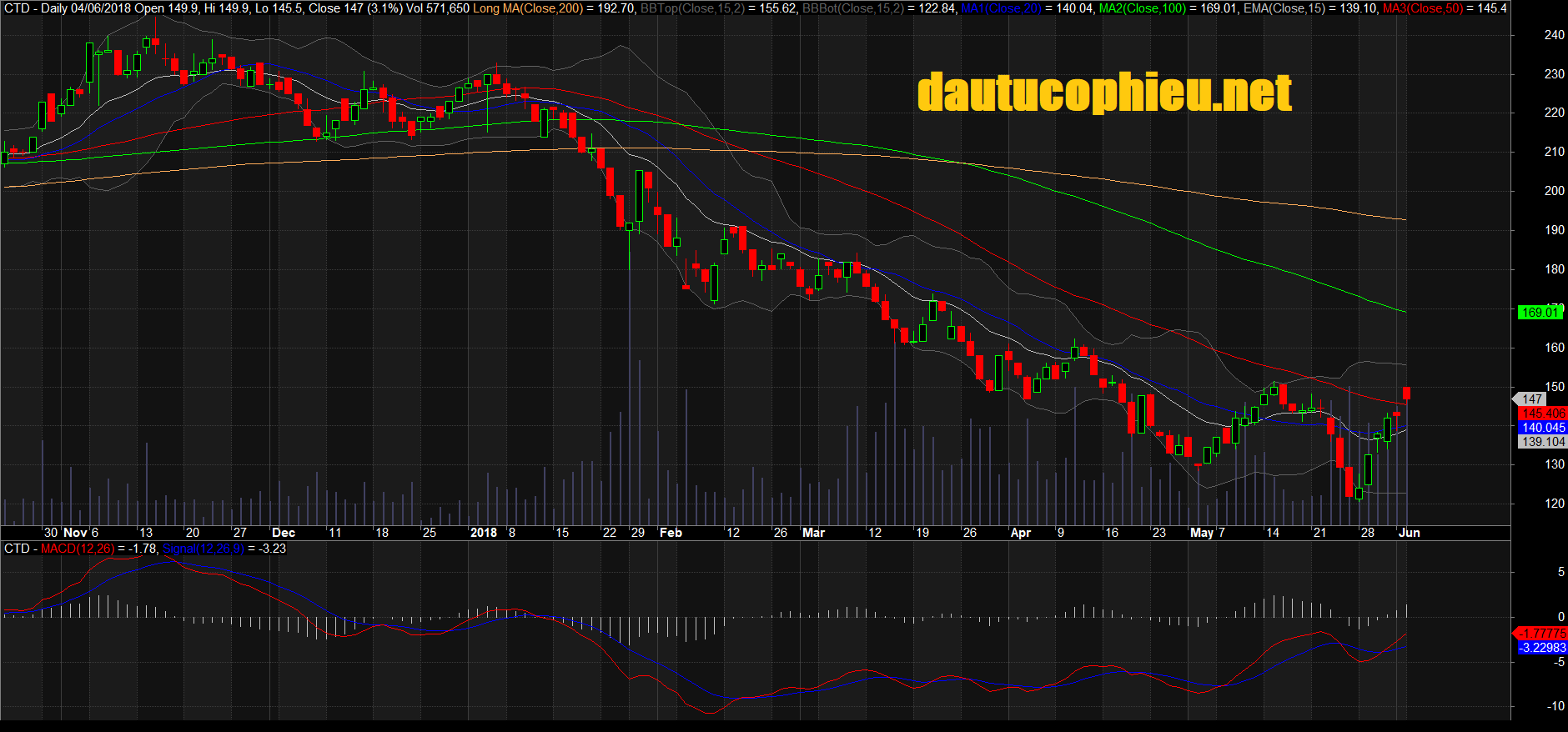
Task: Click the 150 price axis label
Action: tap(1554, 387)
